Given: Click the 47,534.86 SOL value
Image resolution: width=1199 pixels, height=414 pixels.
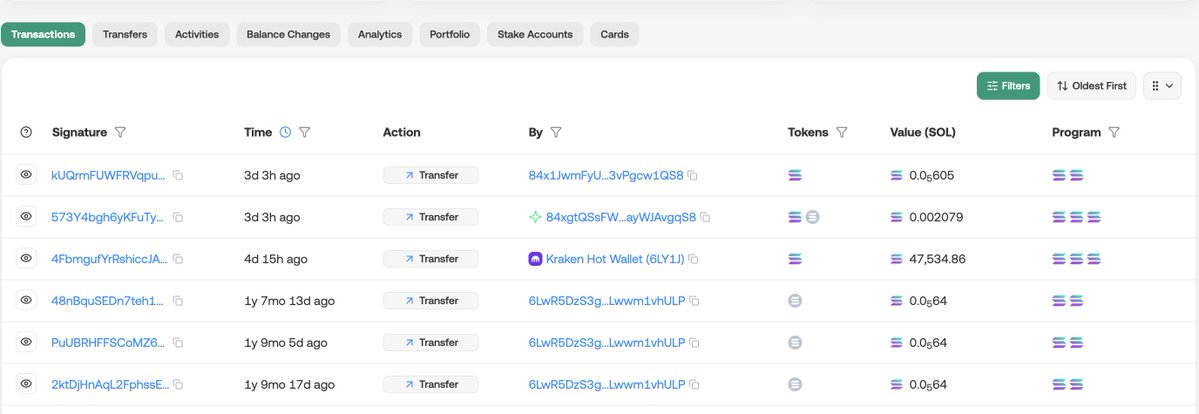Looking at the screenshot, I should pyautogui.click(x=937, y=259).
